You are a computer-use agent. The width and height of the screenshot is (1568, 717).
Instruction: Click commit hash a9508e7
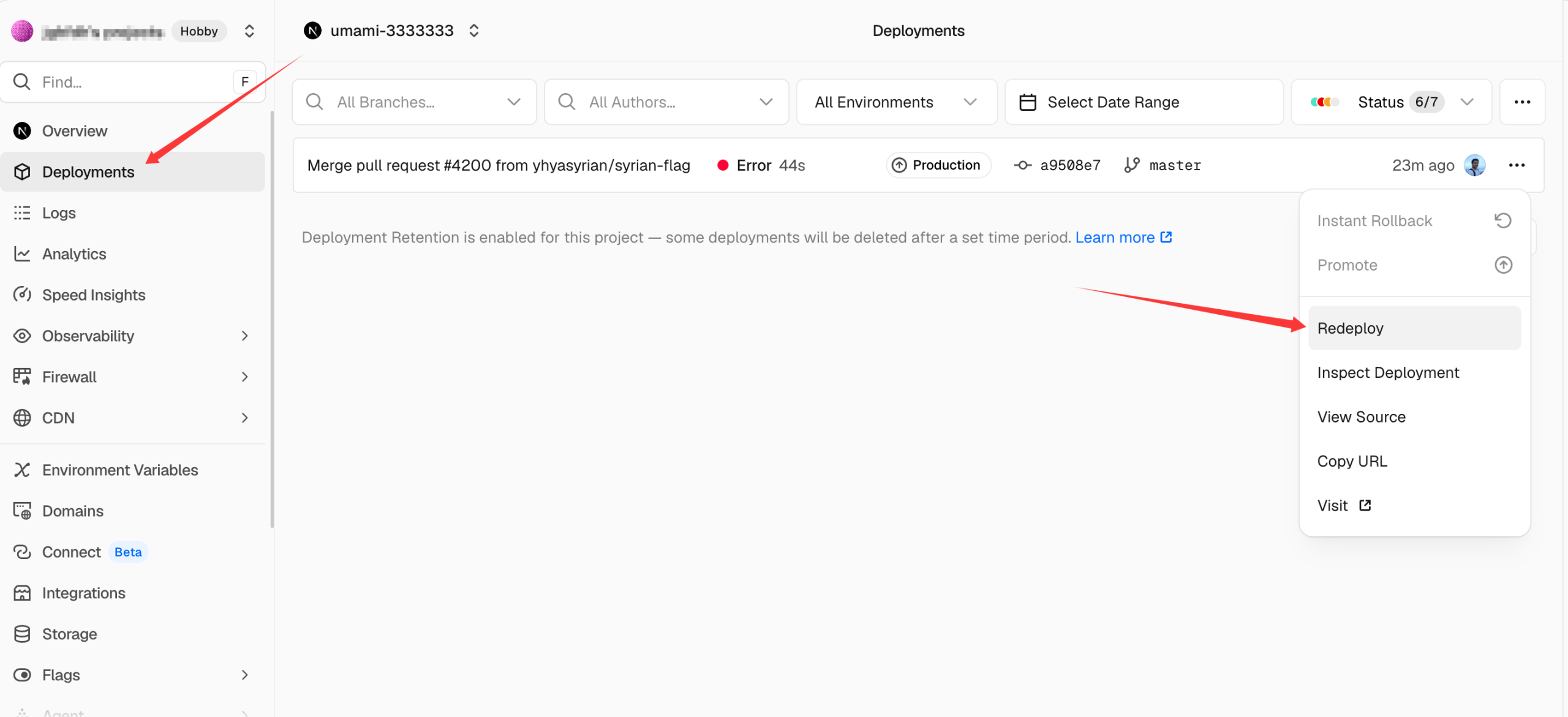1070,165
